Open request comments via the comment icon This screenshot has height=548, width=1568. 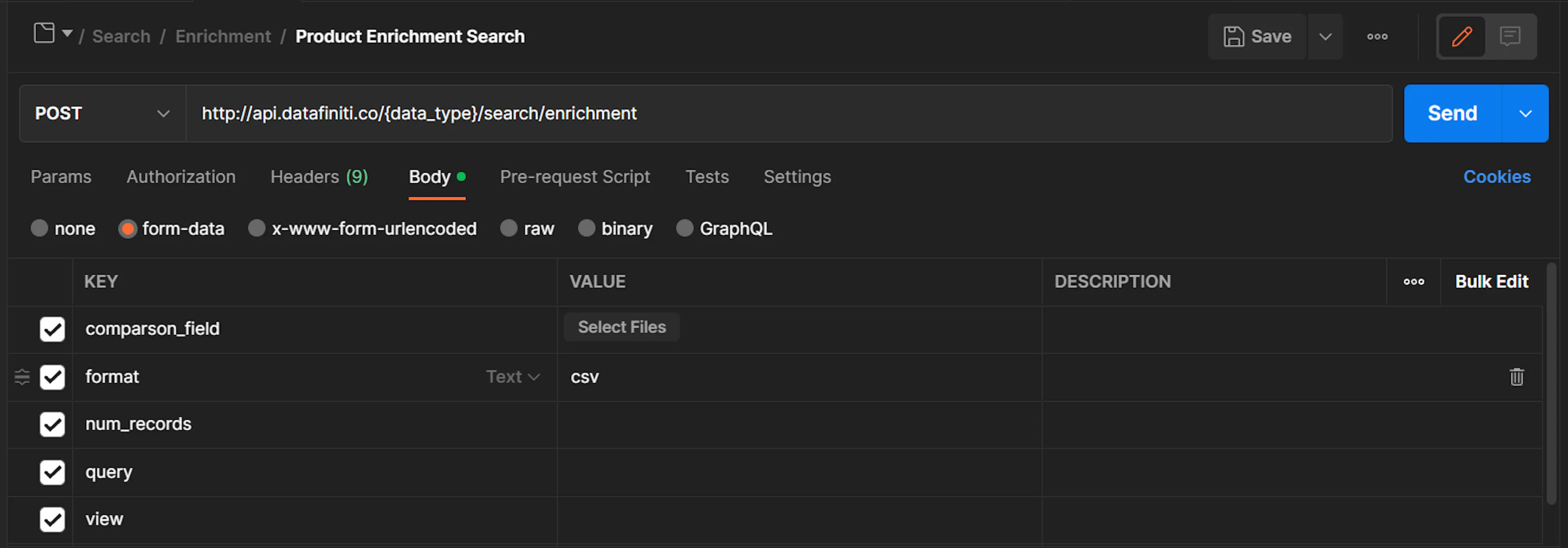click(1510, 36)
